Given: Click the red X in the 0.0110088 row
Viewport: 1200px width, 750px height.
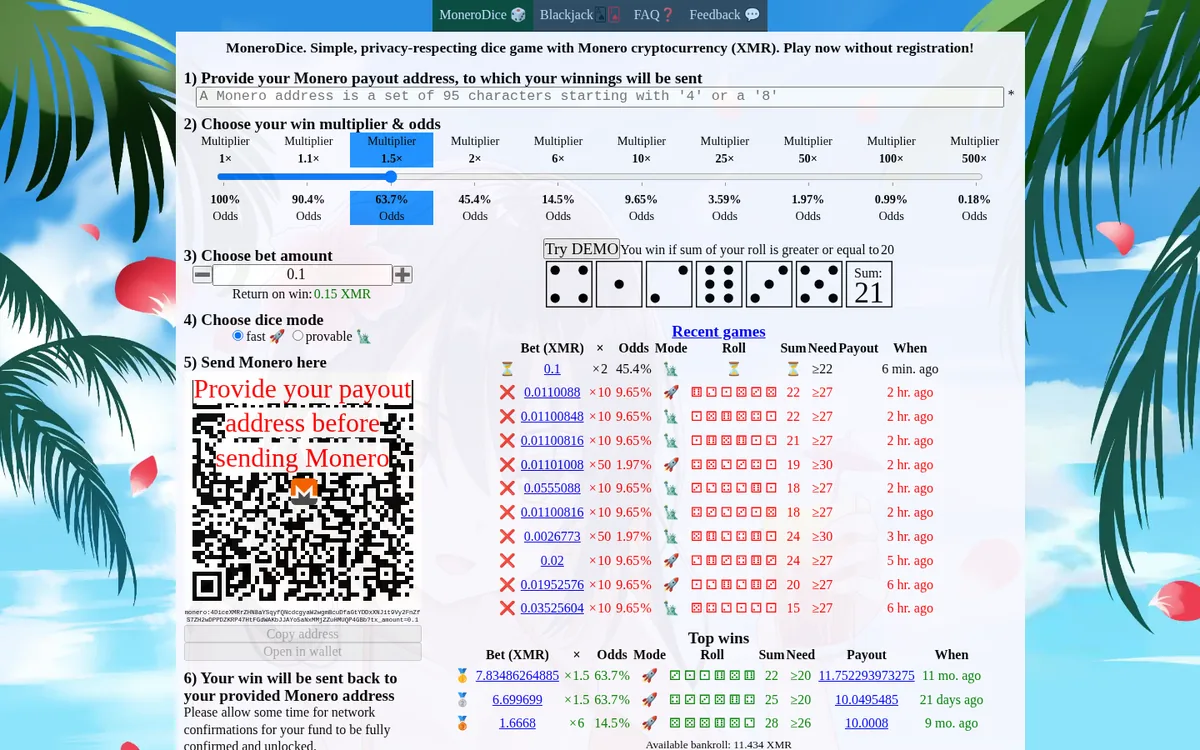Looking at the screenshot, I should 507,393.
